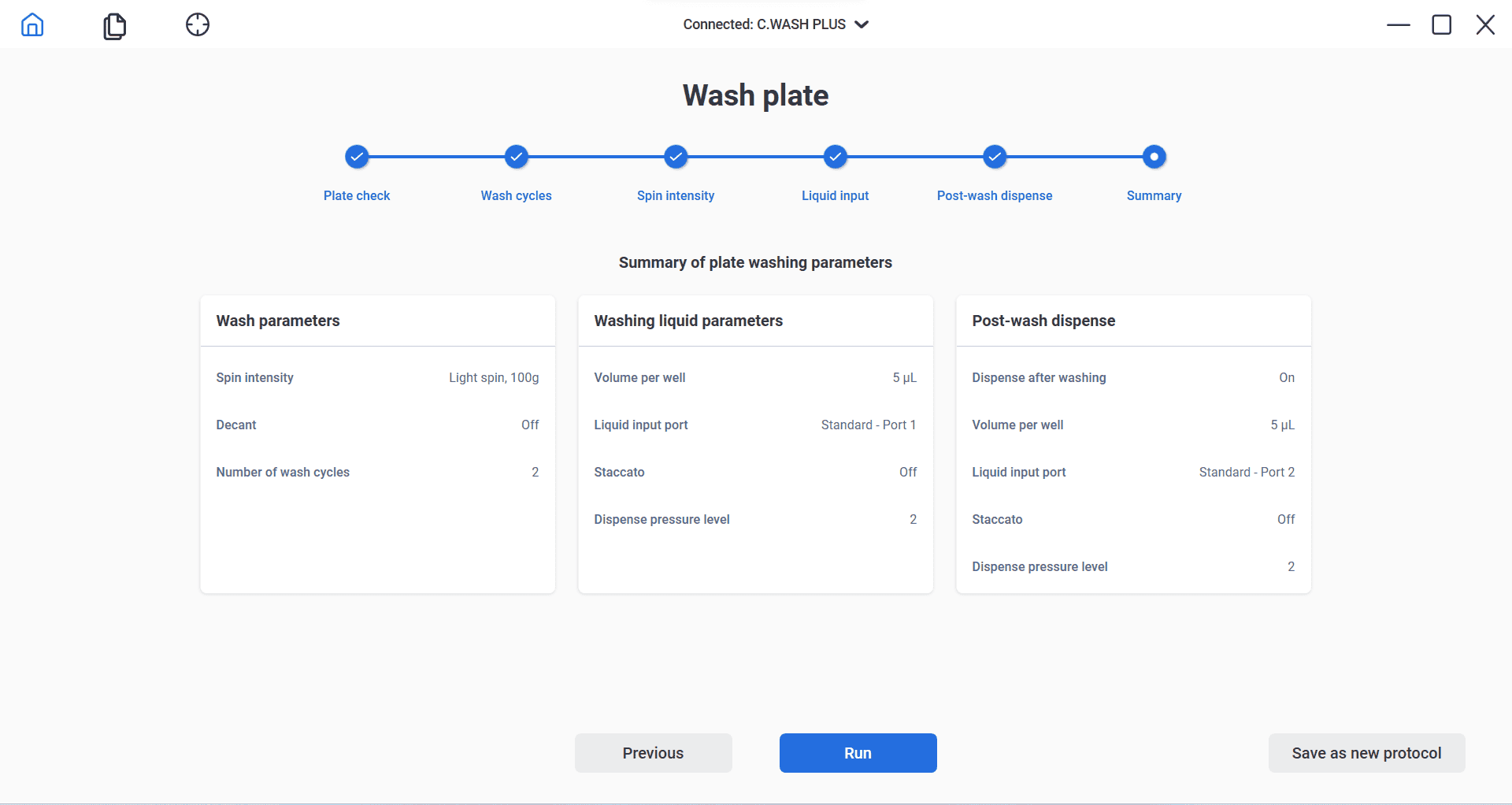Viewport: 1512px width, 805px height.
Task: Open the protocols documents icon
Action: pos(115,26)
